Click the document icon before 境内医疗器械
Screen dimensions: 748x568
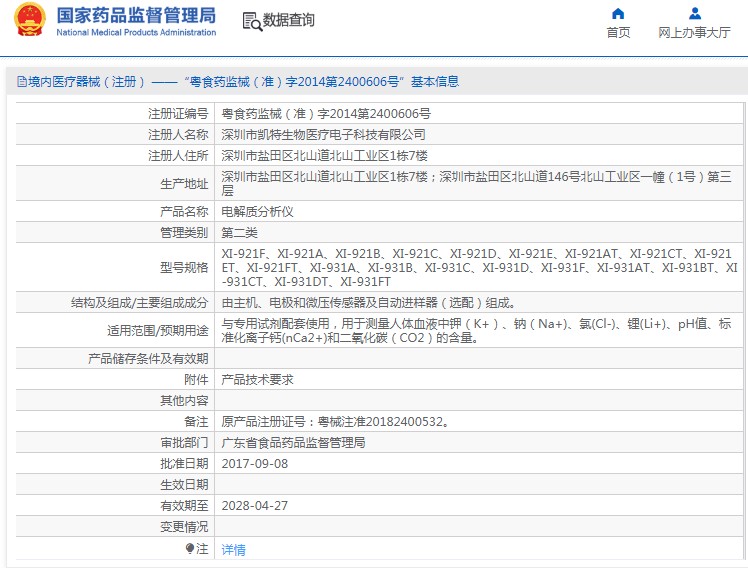click(22, 82)
